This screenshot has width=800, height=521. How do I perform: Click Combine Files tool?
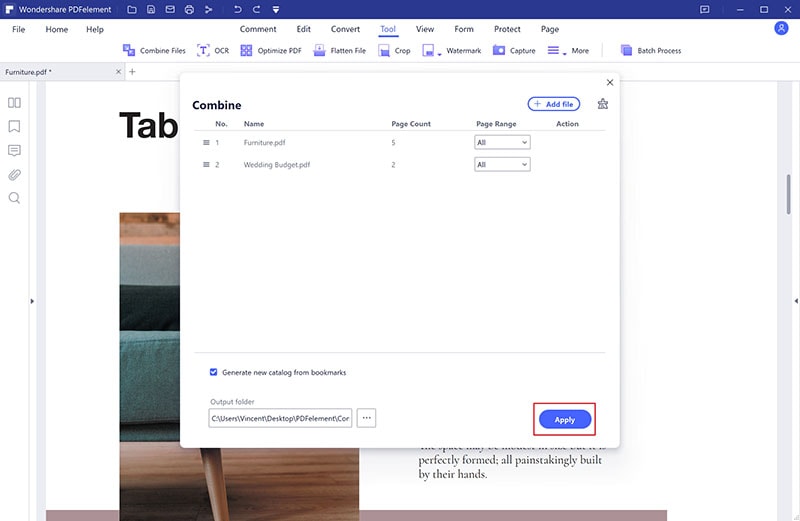pyautogui.click(x=154, y=51)
